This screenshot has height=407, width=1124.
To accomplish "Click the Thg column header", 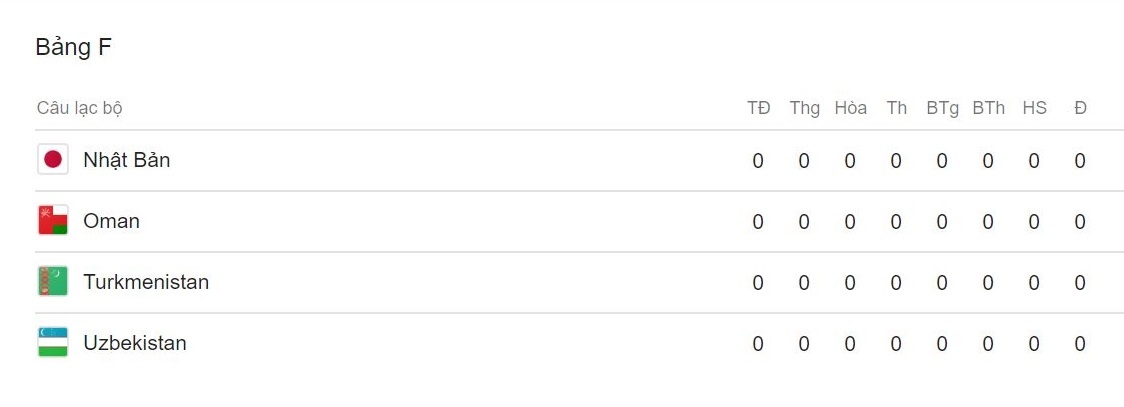I will pyautogui.click(x=804, y=108).
